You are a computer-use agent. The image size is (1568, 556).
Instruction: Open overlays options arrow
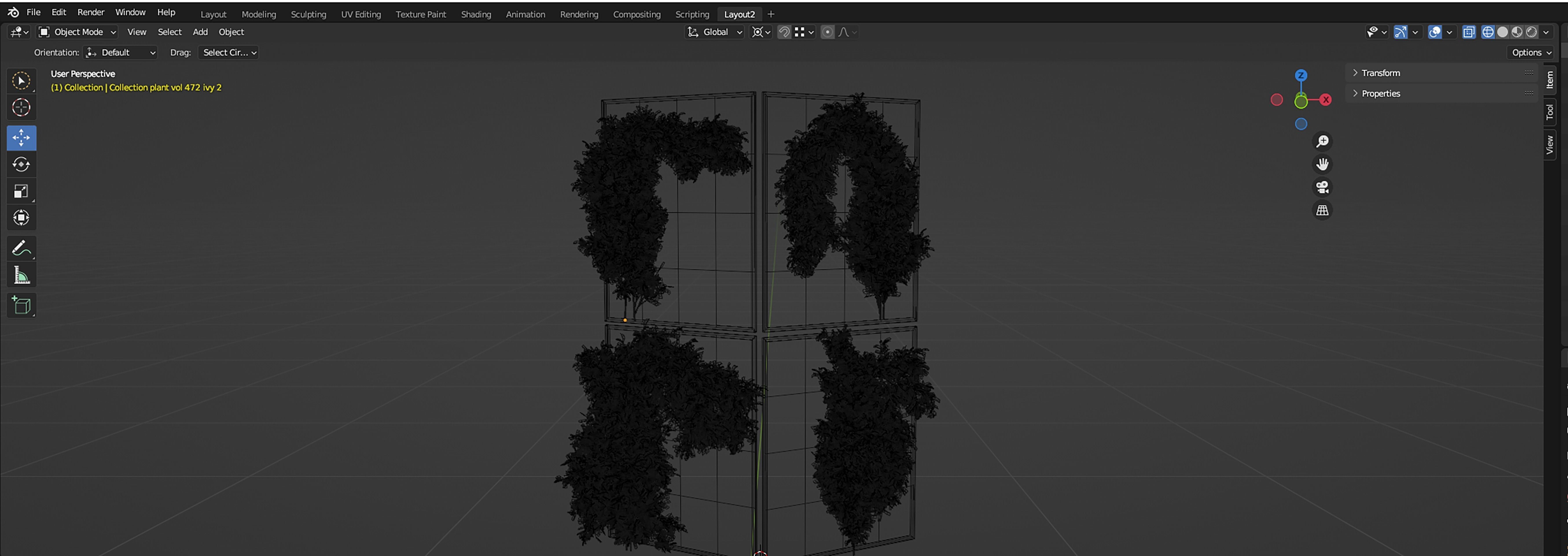coord(1449,32)
